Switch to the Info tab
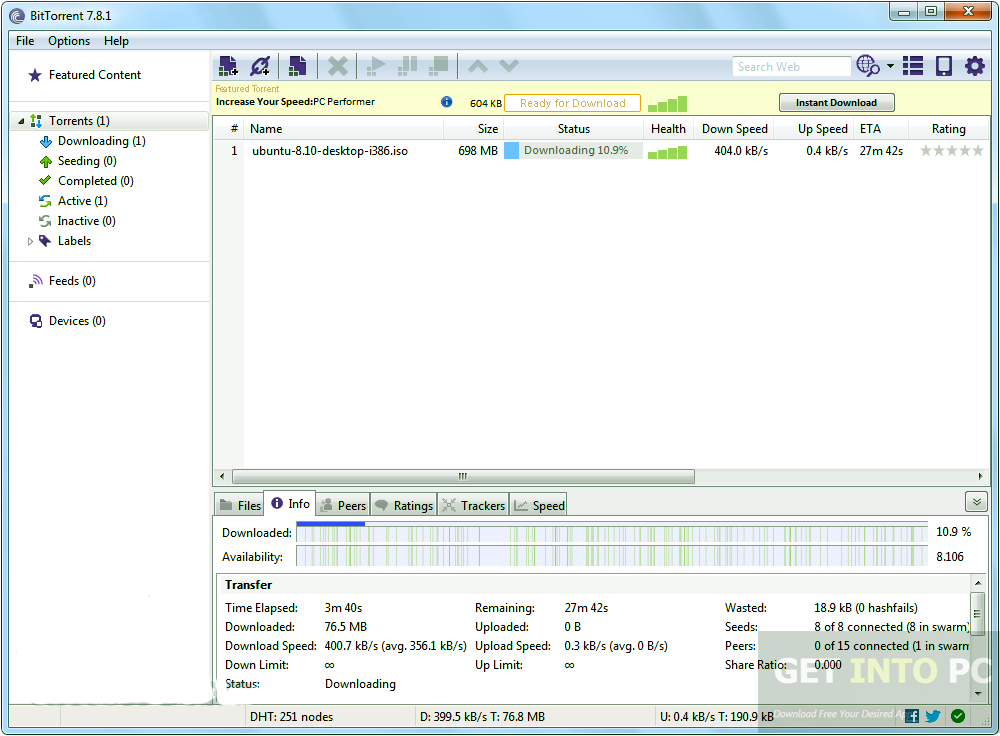 pos(290,504)
